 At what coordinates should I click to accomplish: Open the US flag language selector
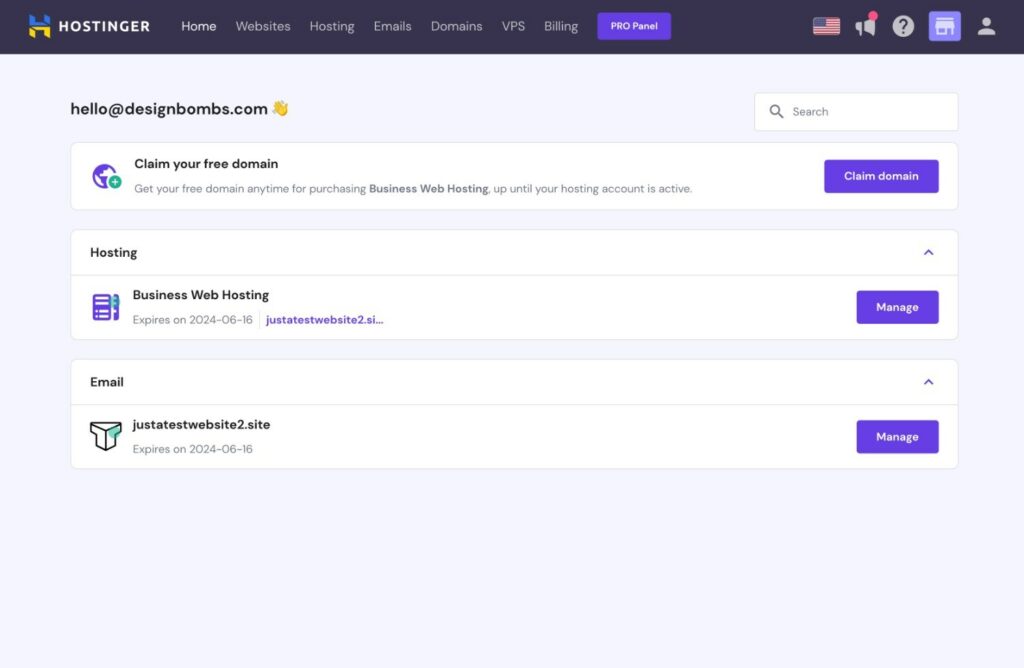coord(826,26)
